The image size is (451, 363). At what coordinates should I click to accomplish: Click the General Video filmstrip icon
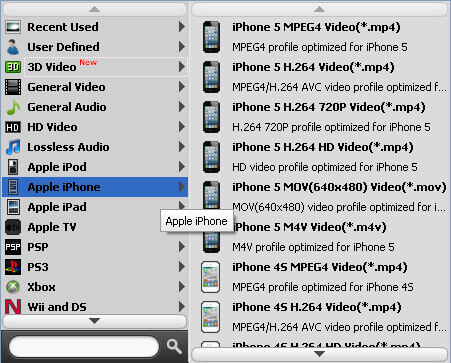click(13, 87)
